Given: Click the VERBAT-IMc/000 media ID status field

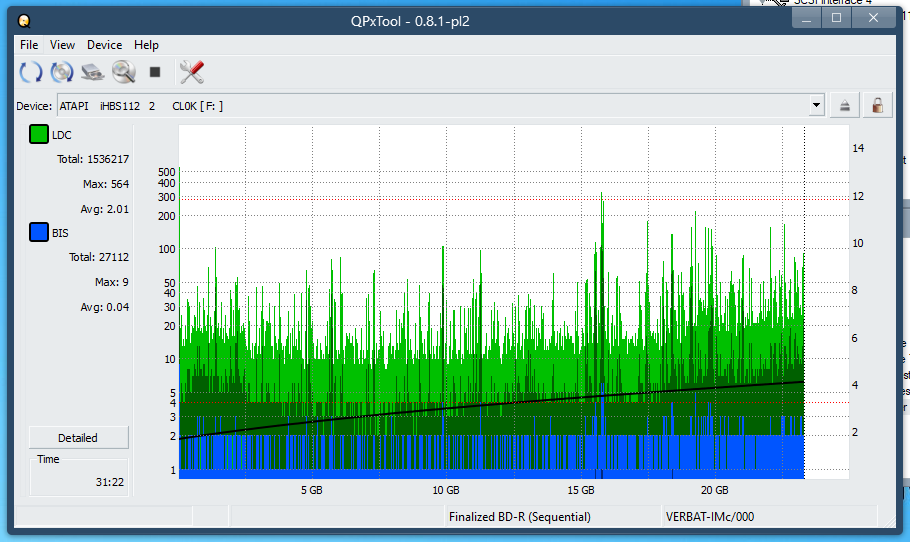Looking at the screenshot, I should pos(709,517).
